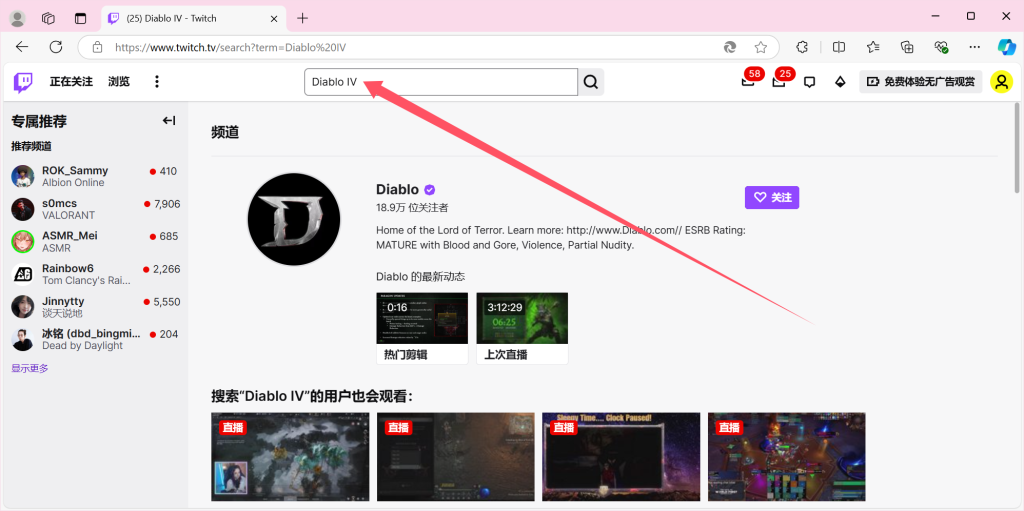Image resolution: width=1024 pixels, height=511 pixels.
Task: Open the whispers chat bubble icon
Action: [810, 82]
